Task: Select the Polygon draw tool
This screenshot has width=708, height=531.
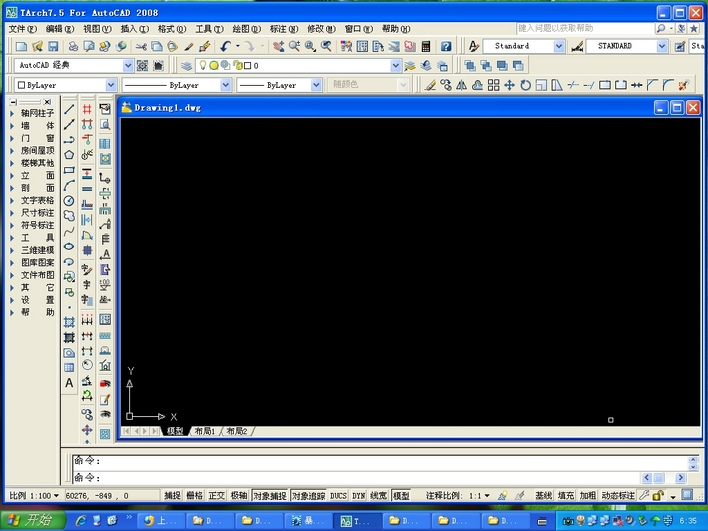Action: pos(69,154)
